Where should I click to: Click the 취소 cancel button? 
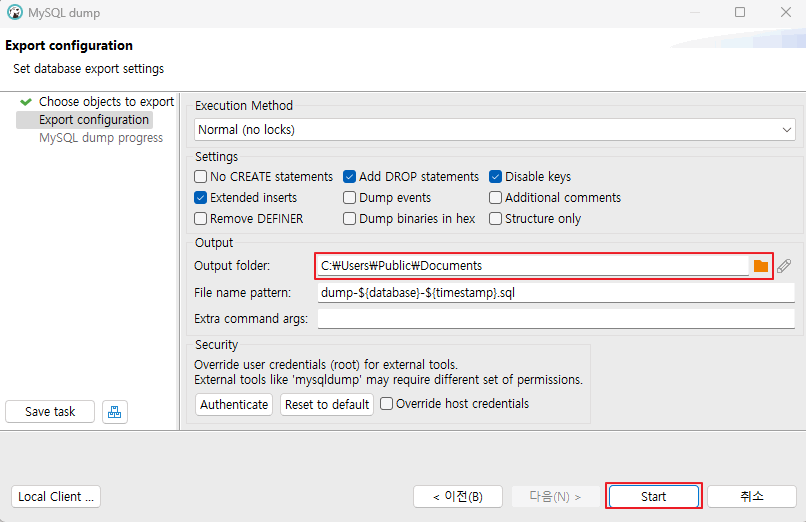coord(752,497)
